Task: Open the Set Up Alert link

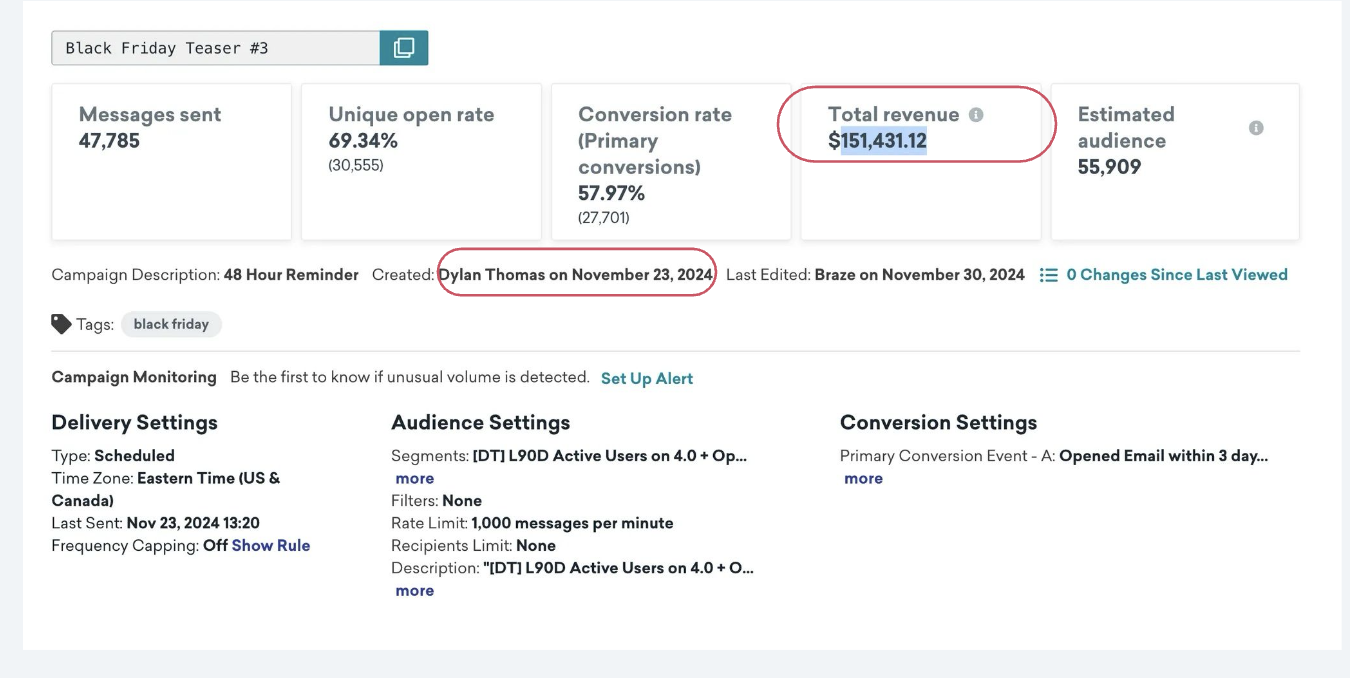Action: click(646, 379)
